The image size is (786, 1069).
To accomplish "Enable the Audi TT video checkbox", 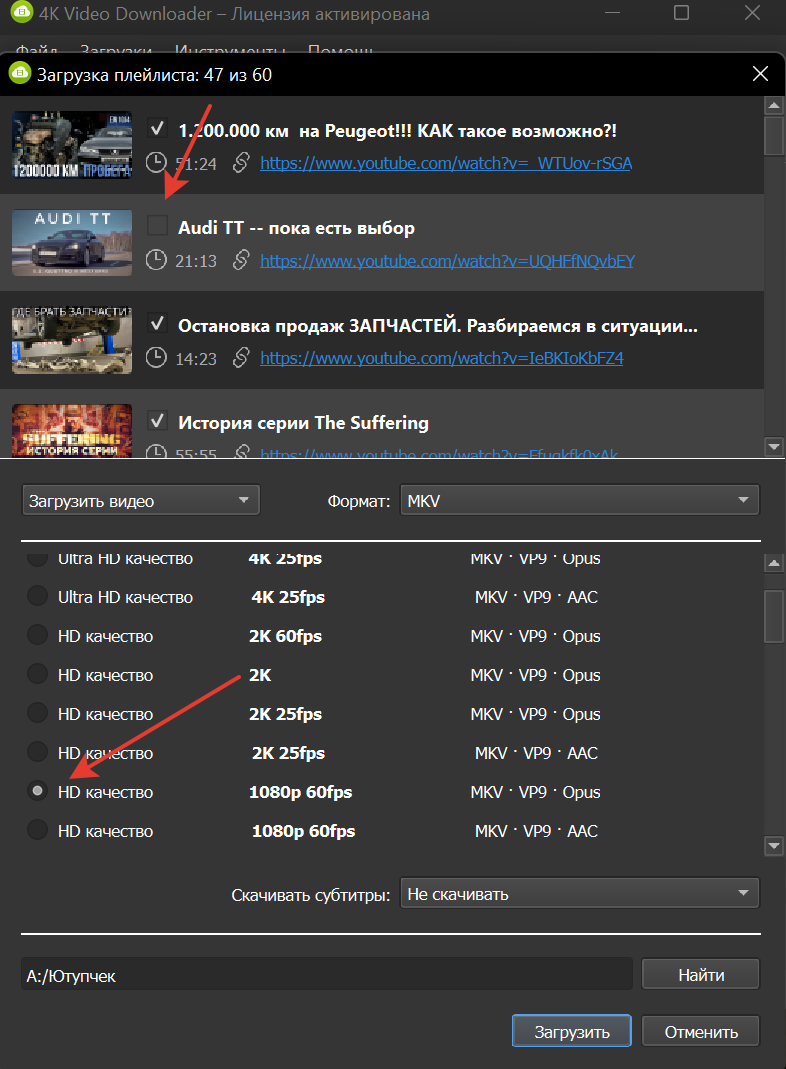I will pos(157,226).
